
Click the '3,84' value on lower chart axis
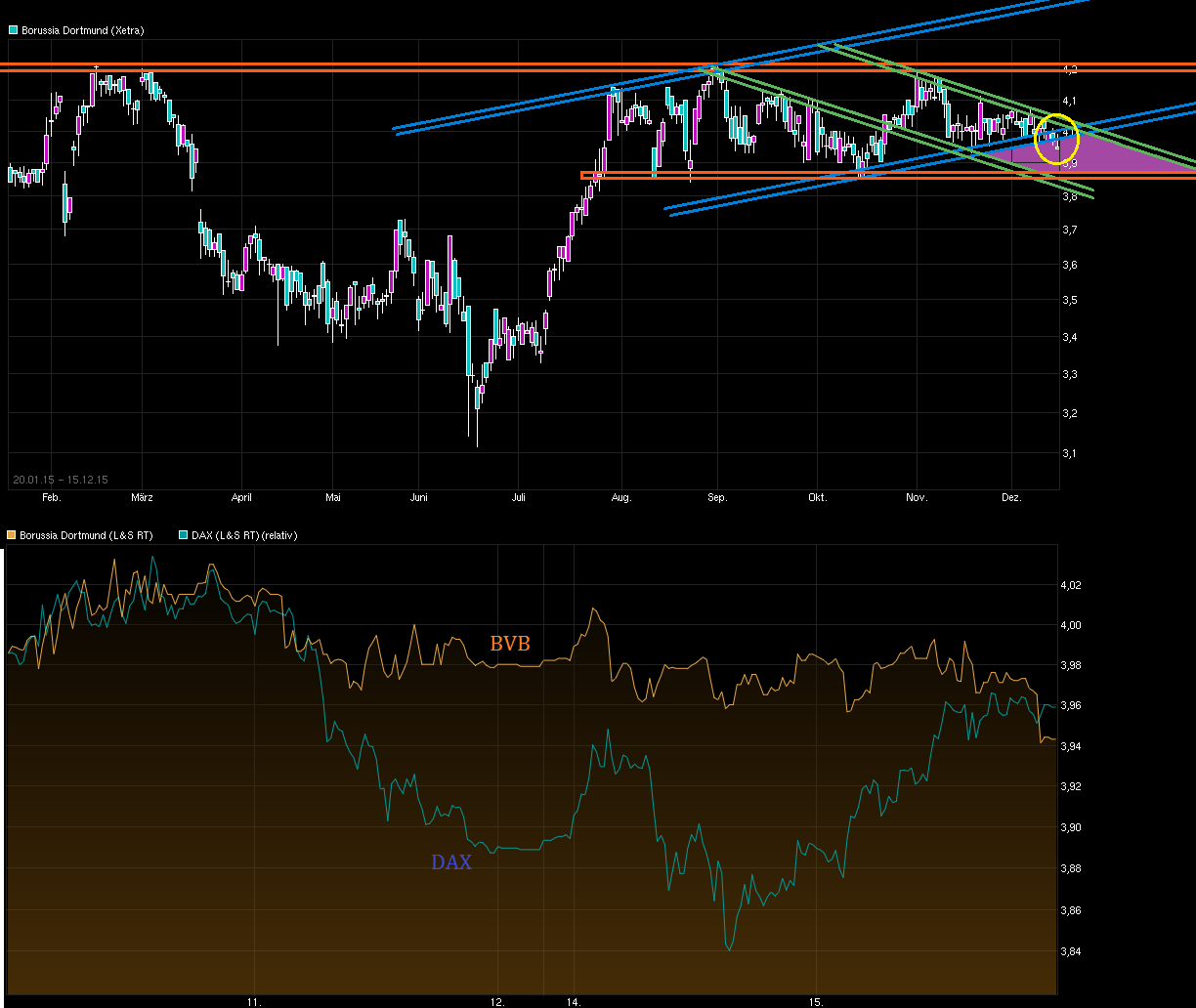pyautogui.click(x=1073, y=951)
